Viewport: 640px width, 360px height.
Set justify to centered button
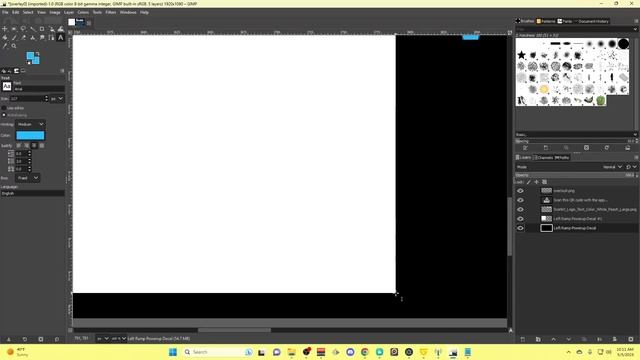pyautogui.click(x=34, y=146)
